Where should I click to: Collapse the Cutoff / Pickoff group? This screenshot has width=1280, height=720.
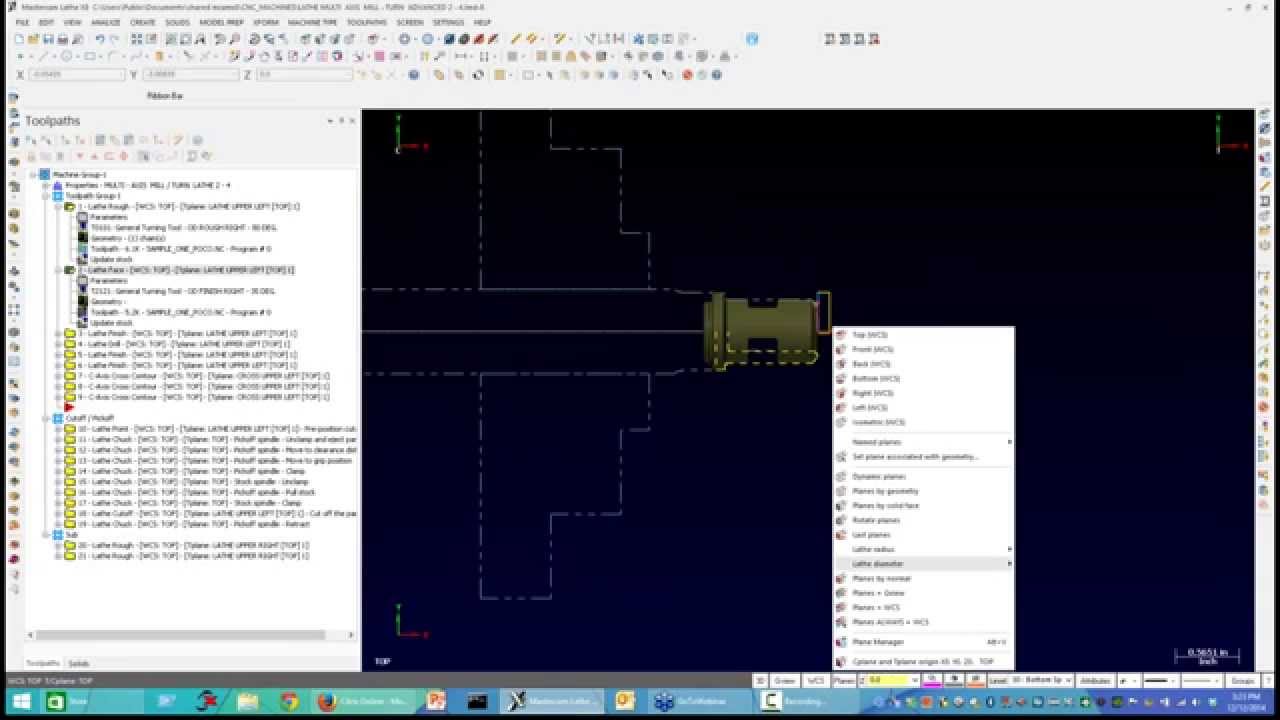[x=46, y=418]
